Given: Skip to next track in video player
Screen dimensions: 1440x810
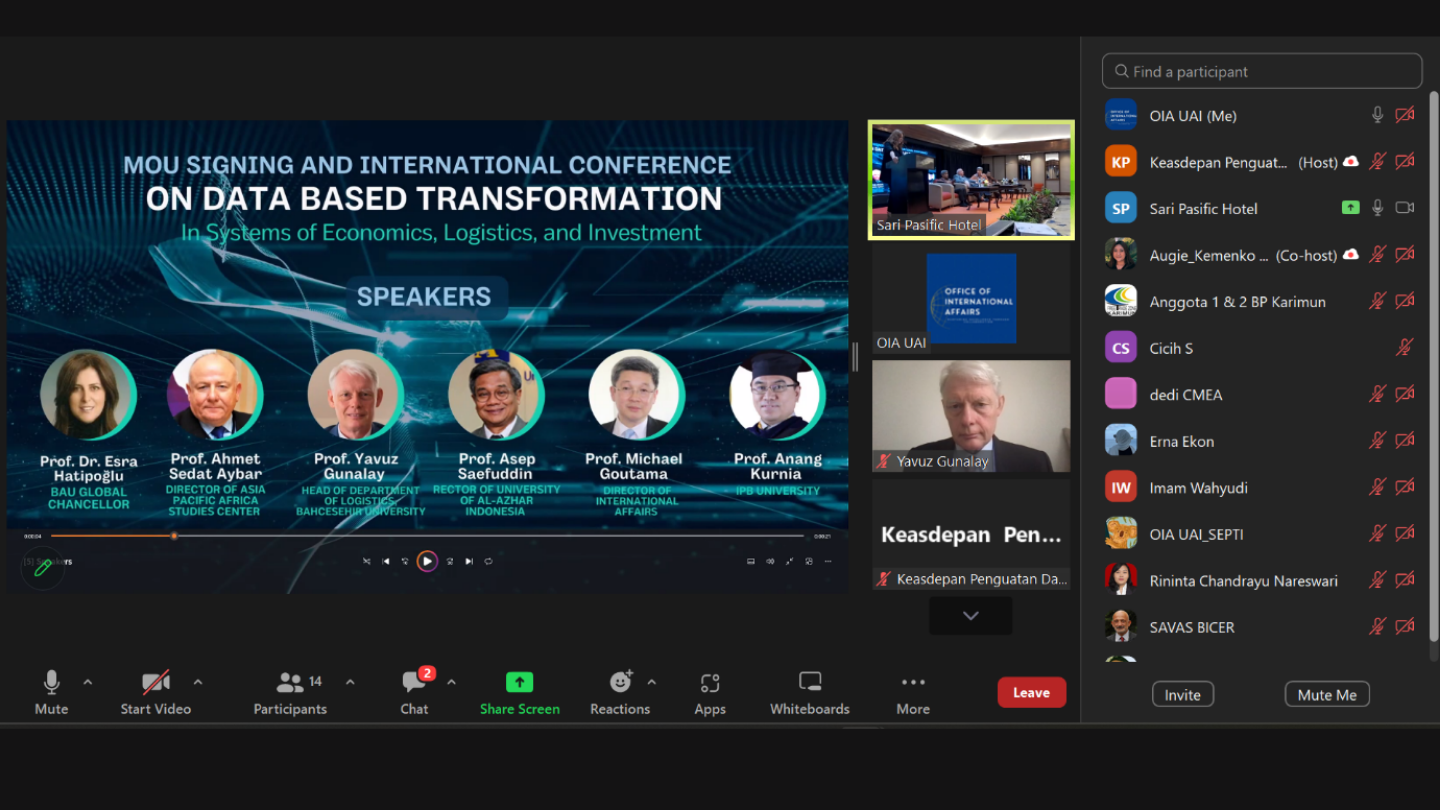Looking at the screenshot, I should (x=469, y=561).
